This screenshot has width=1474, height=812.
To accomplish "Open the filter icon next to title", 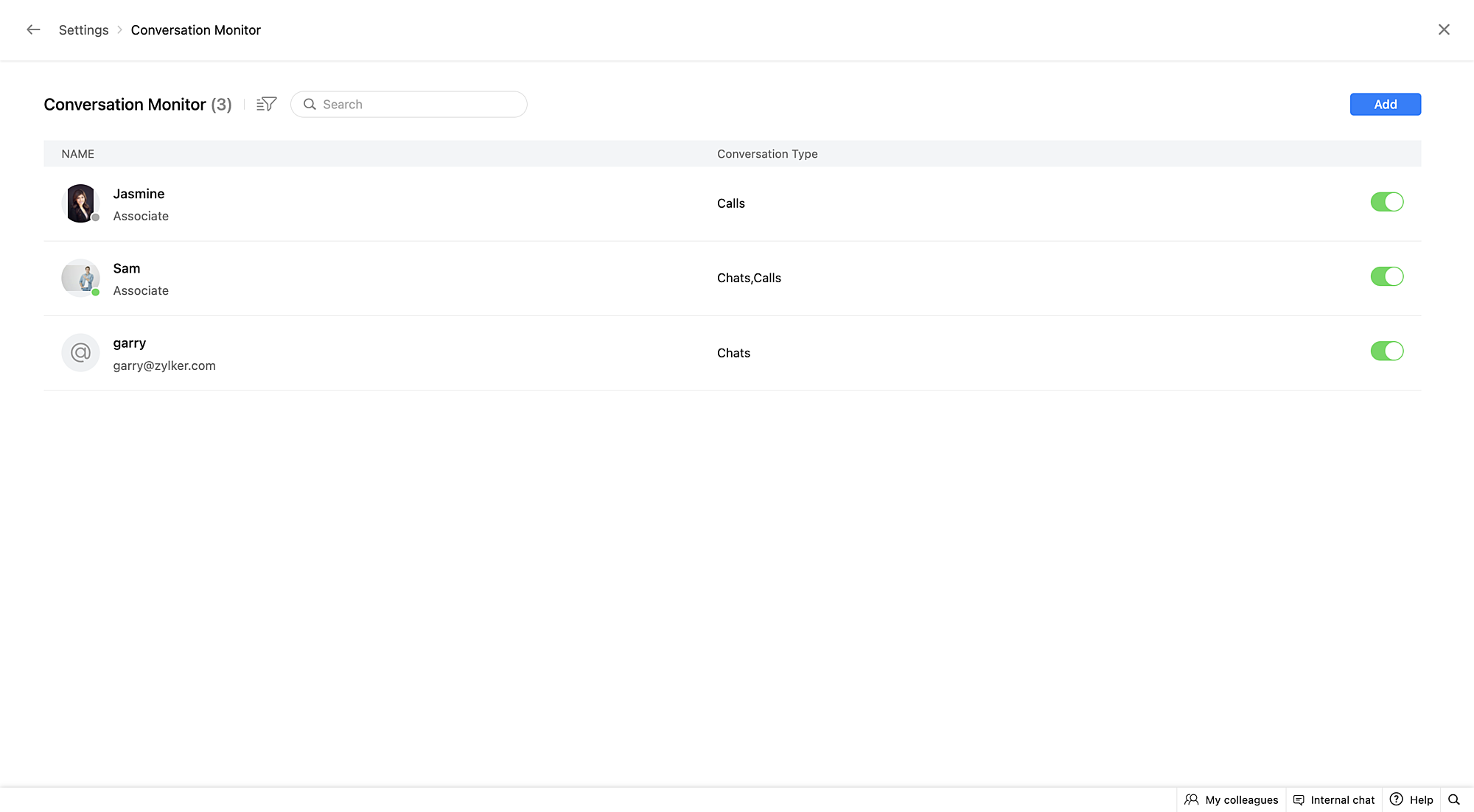I will 266,104.
